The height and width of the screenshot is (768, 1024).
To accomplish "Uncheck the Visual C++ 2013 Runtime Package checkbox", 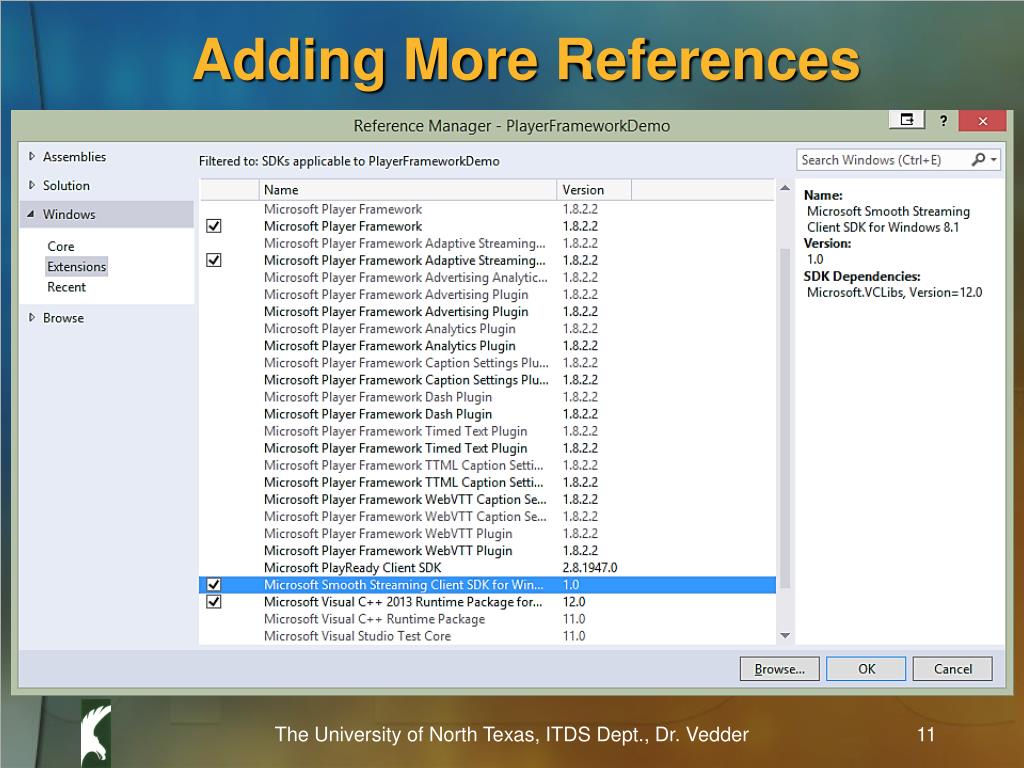I will pyautogui.click(x=214, y=601).
